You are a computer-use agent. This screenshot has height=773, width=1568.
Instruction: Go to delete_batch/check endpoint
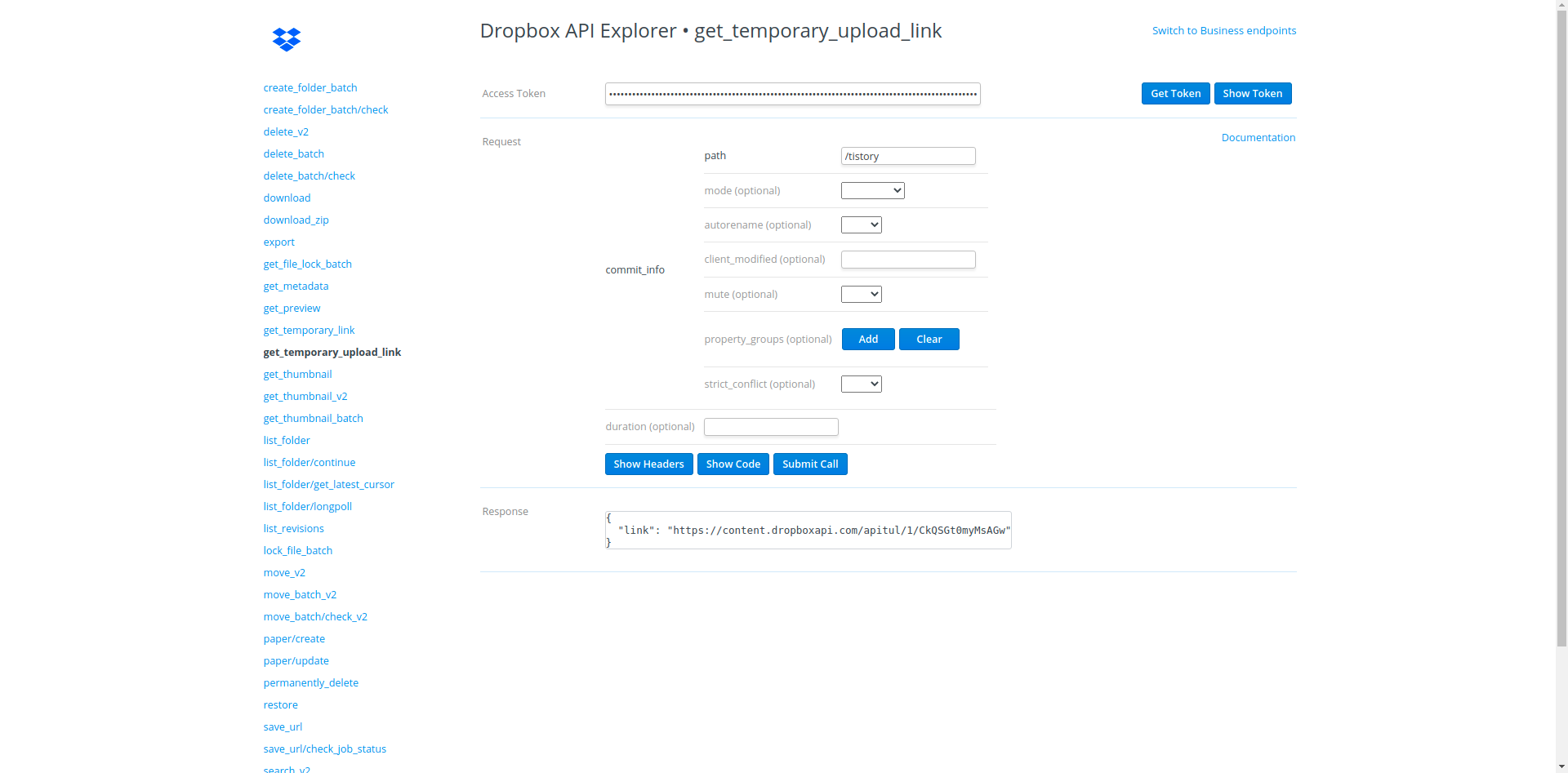coord(309,175)
